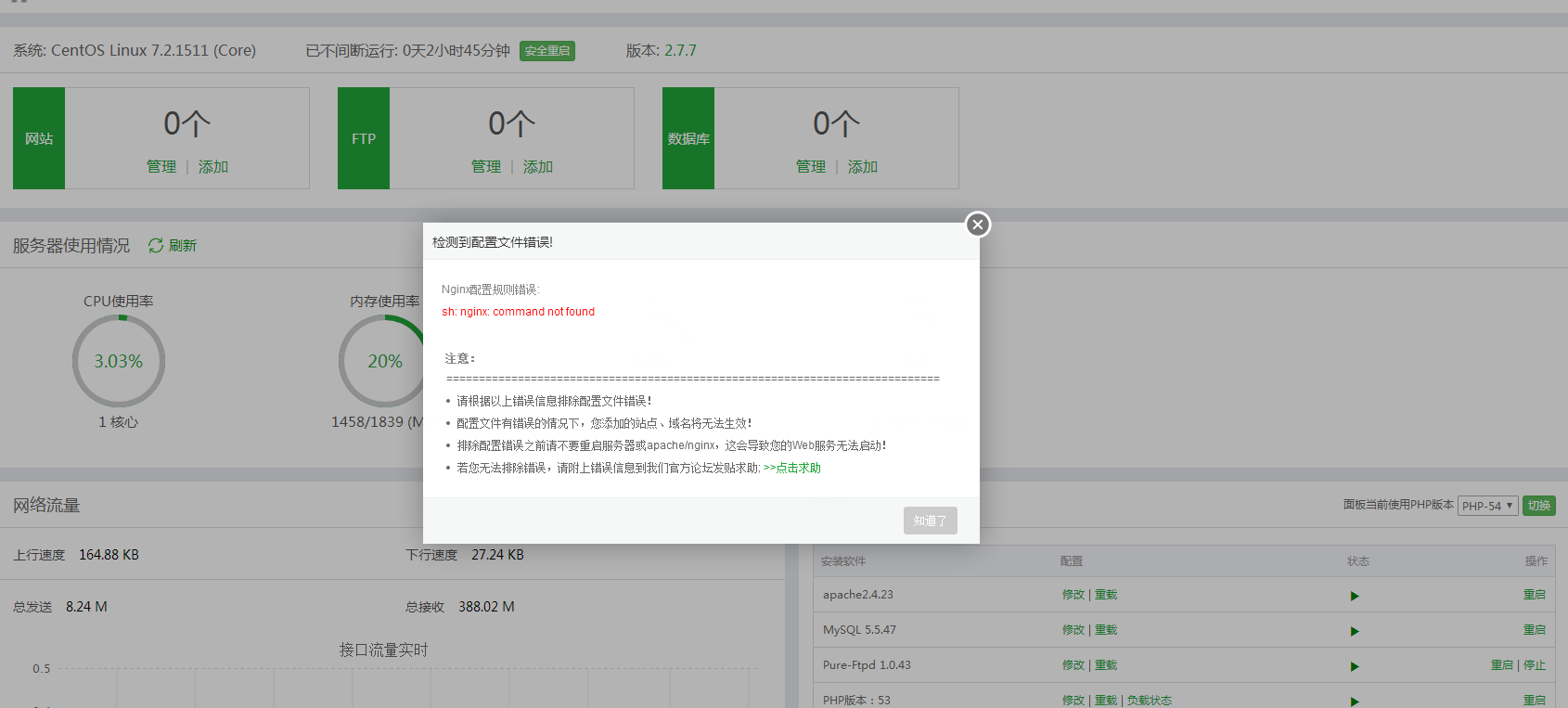The height and width of the screenshot is (708, 1568).
Task: Click the MySQL 5.5.47 status play icon
Action: coord(1355,631)
